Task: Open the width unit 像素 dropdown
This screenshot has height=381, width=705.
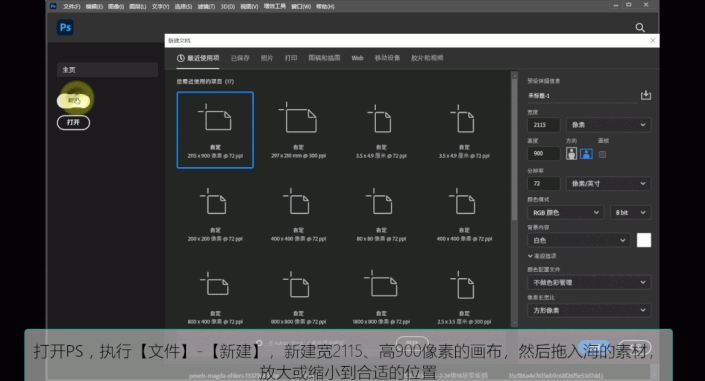Action: coord(608,125)
